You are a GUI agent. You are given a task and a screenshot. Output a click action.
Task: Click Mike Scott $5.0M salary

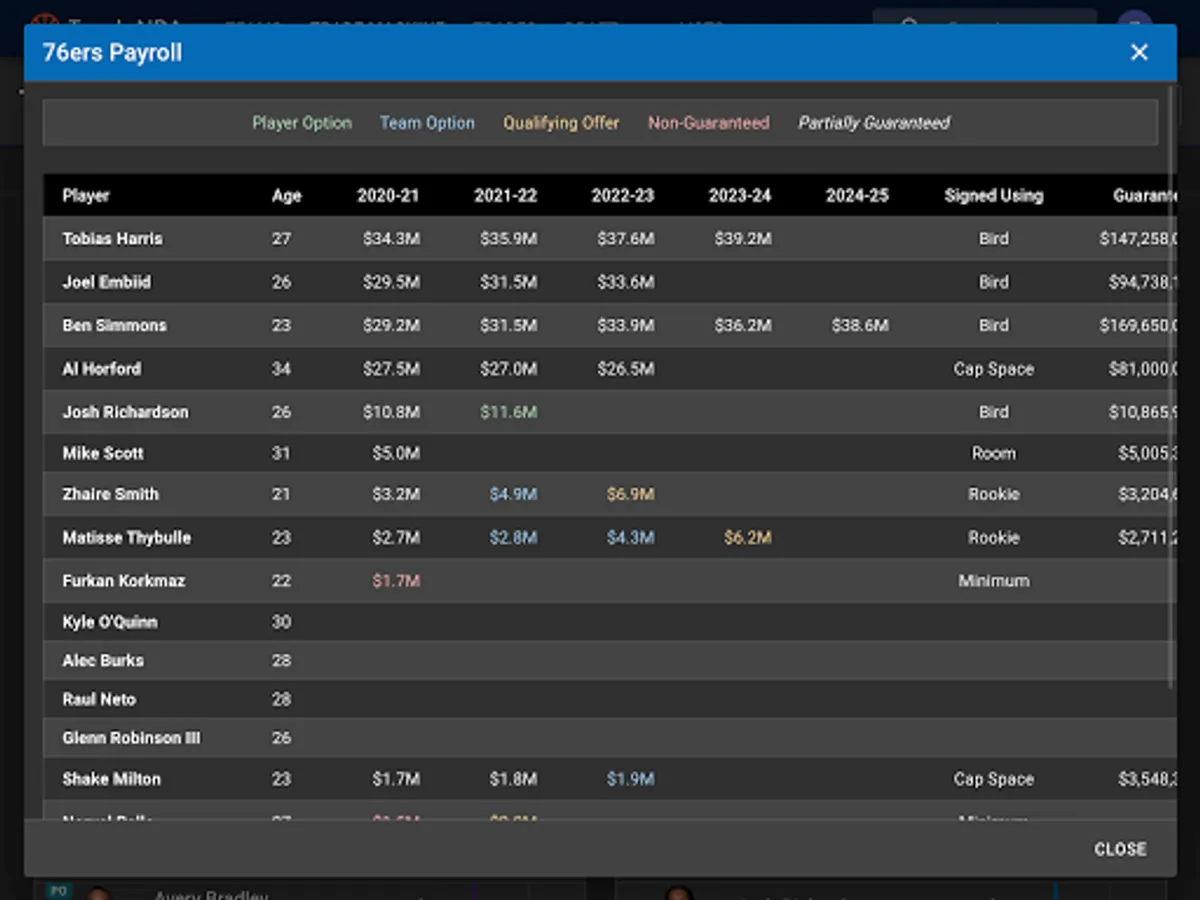396,453
